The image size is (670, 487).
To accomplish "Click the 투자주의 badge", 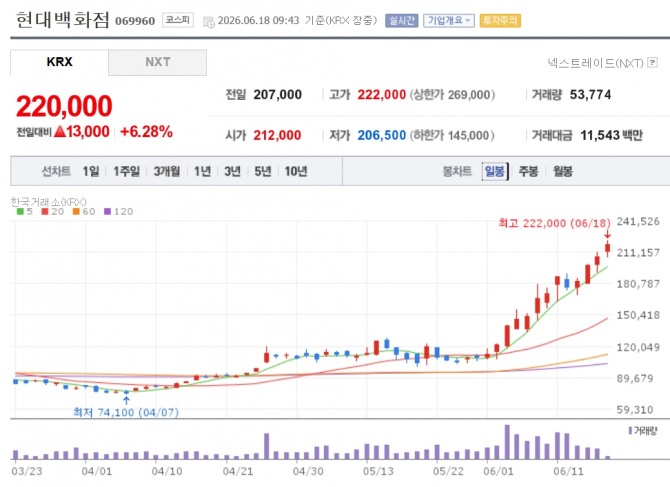I will tap(500, 21).
